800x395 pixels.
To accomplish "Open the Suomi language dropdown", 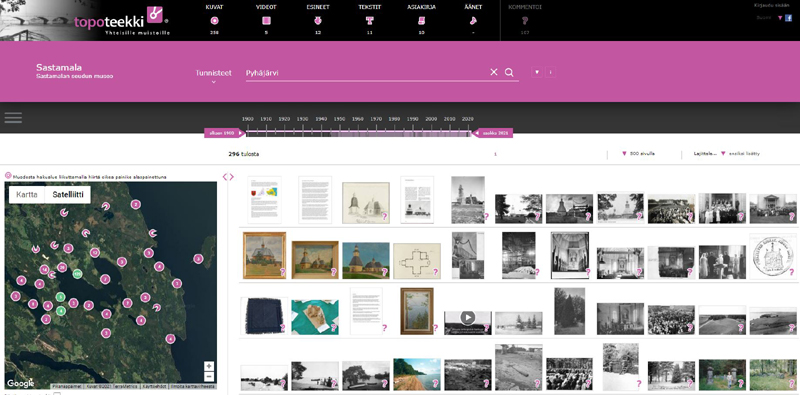I will 770,18.
